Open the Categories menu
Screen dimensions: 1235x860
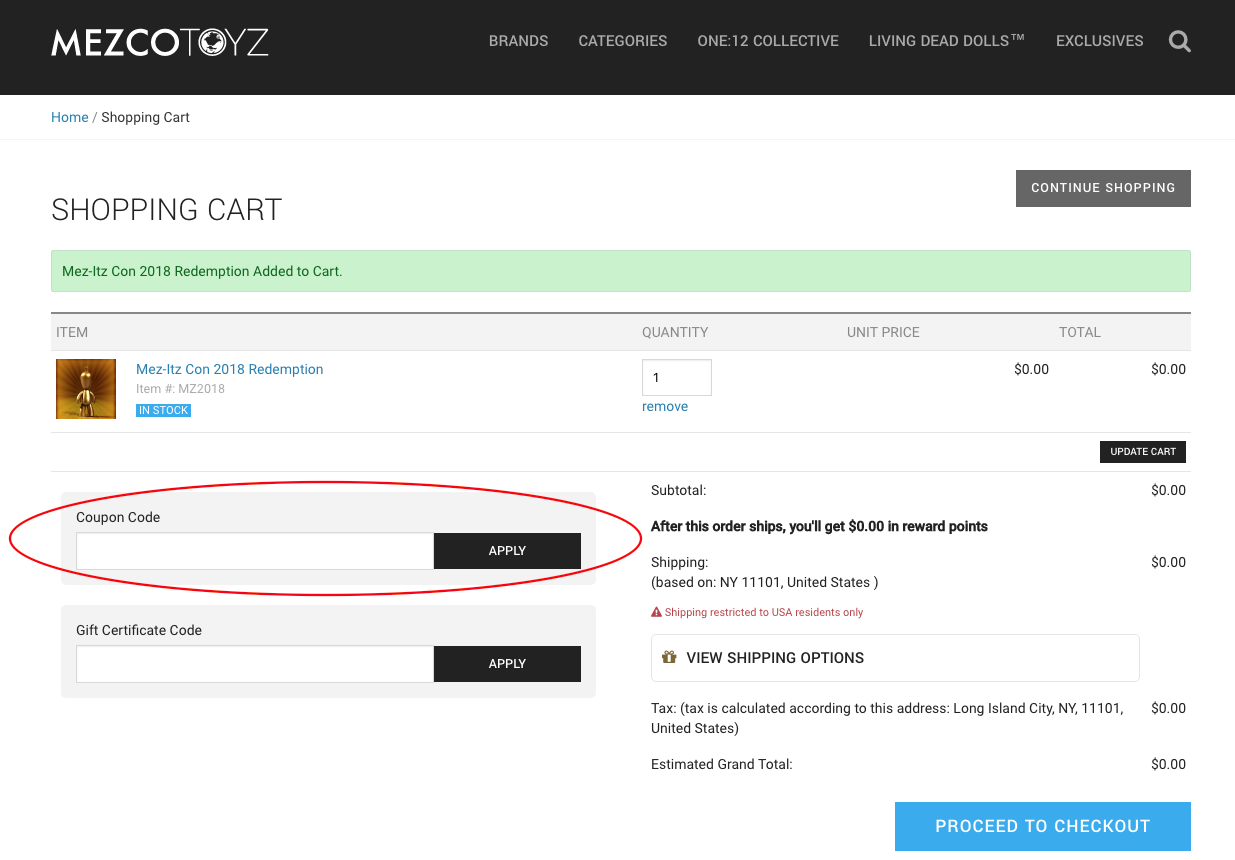[x=623, y=41]
